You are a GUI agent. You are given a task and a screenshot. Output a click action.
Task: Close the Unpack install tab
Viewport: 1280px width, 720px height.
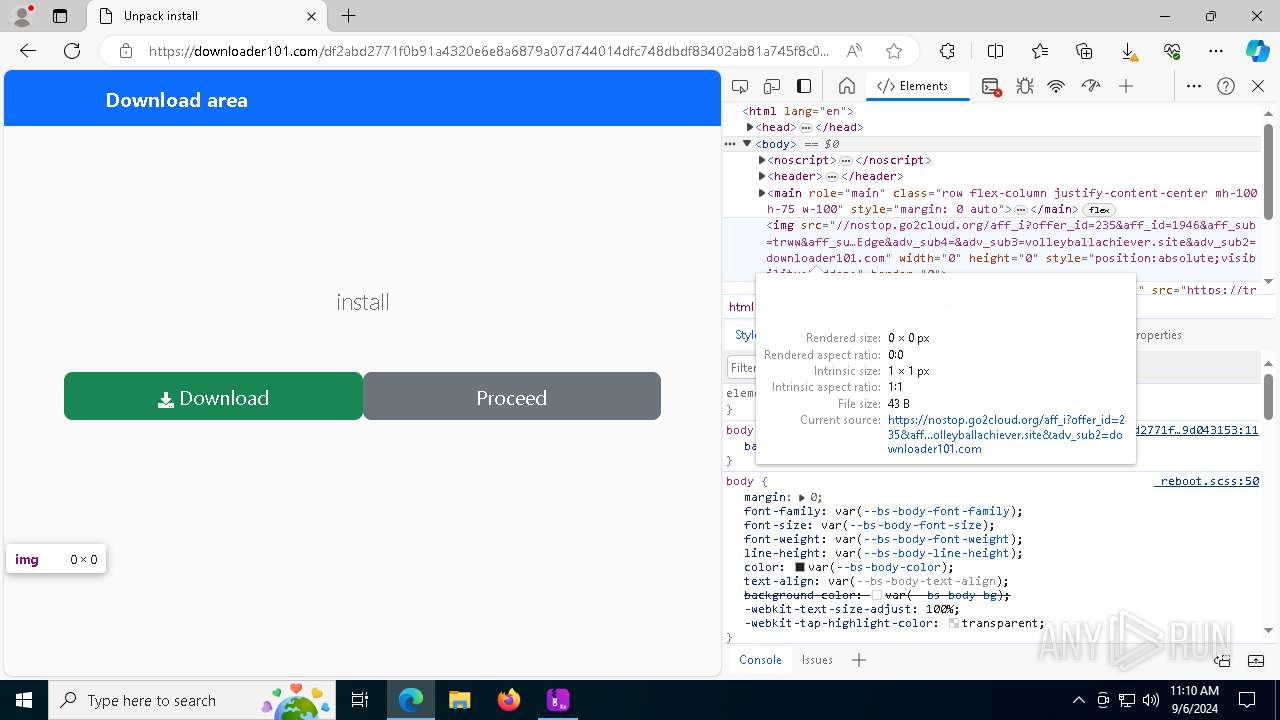coord(312,16)
